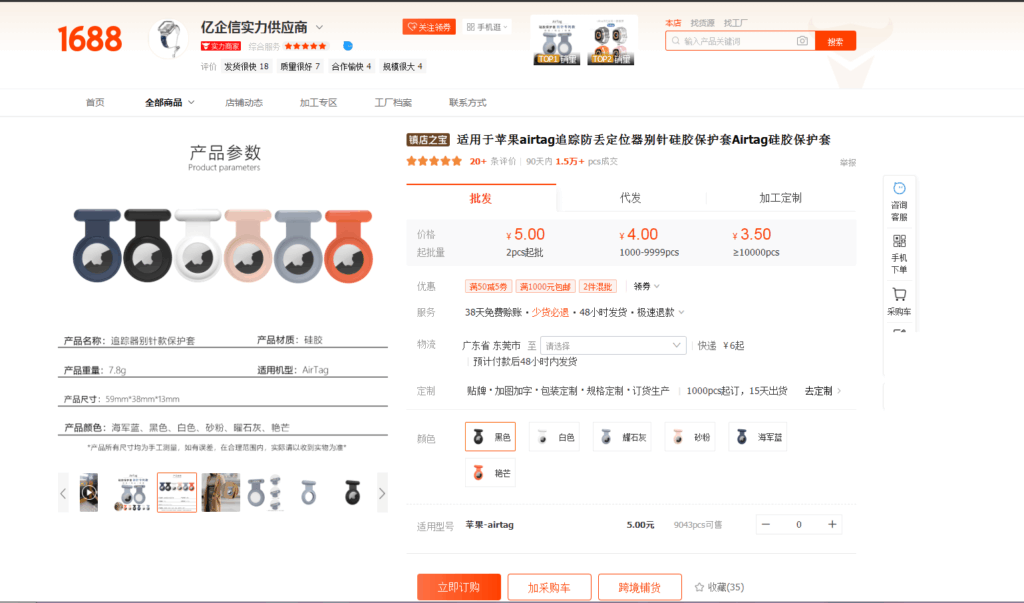Image resolution: width=1024 pixels, height=603 pixels.
Task: Click the 举报 report link
Action: pos(848,163)
